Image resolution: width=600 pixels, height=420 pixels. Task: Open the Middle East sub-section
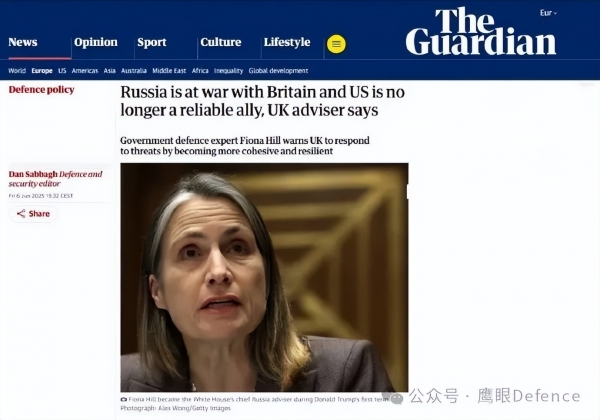[169, 71]
